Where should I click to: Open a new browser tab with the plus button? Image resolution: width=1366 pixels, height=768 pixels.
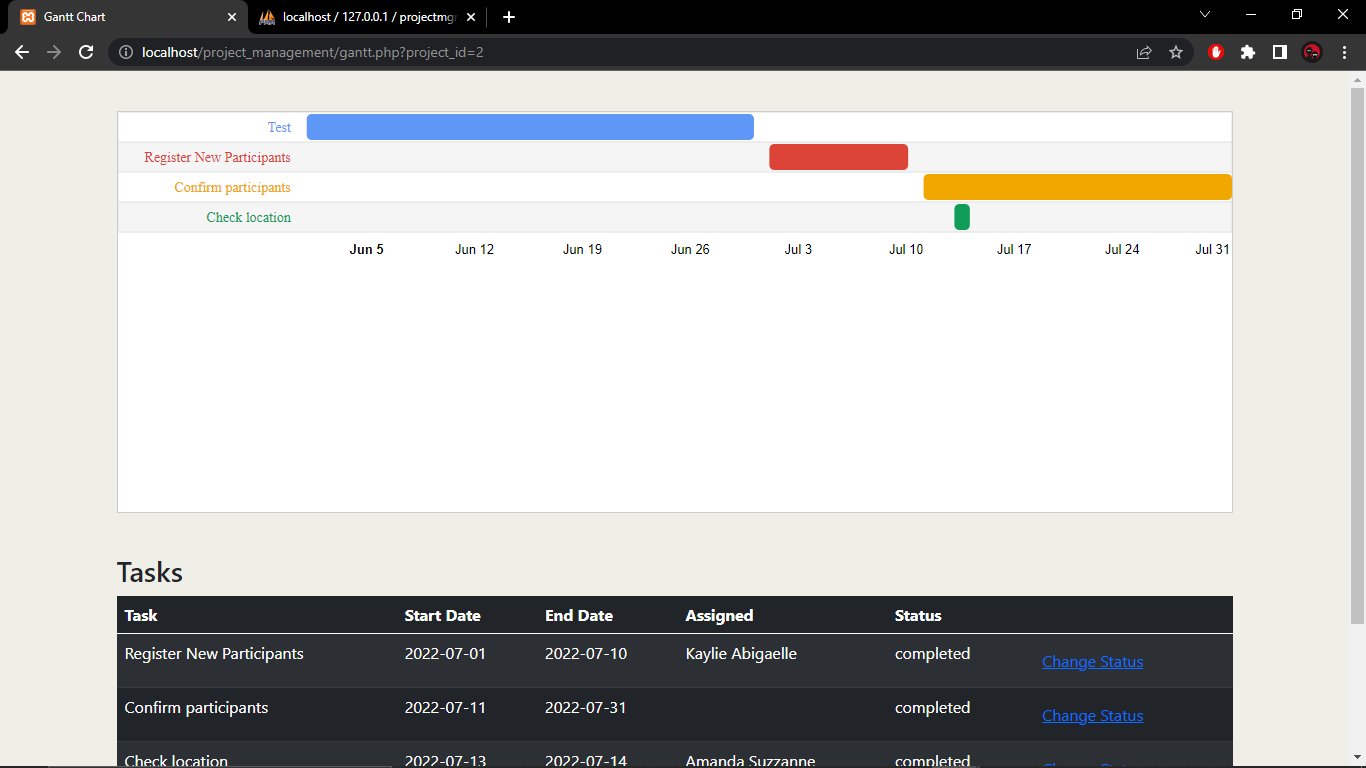coord(510,17)
